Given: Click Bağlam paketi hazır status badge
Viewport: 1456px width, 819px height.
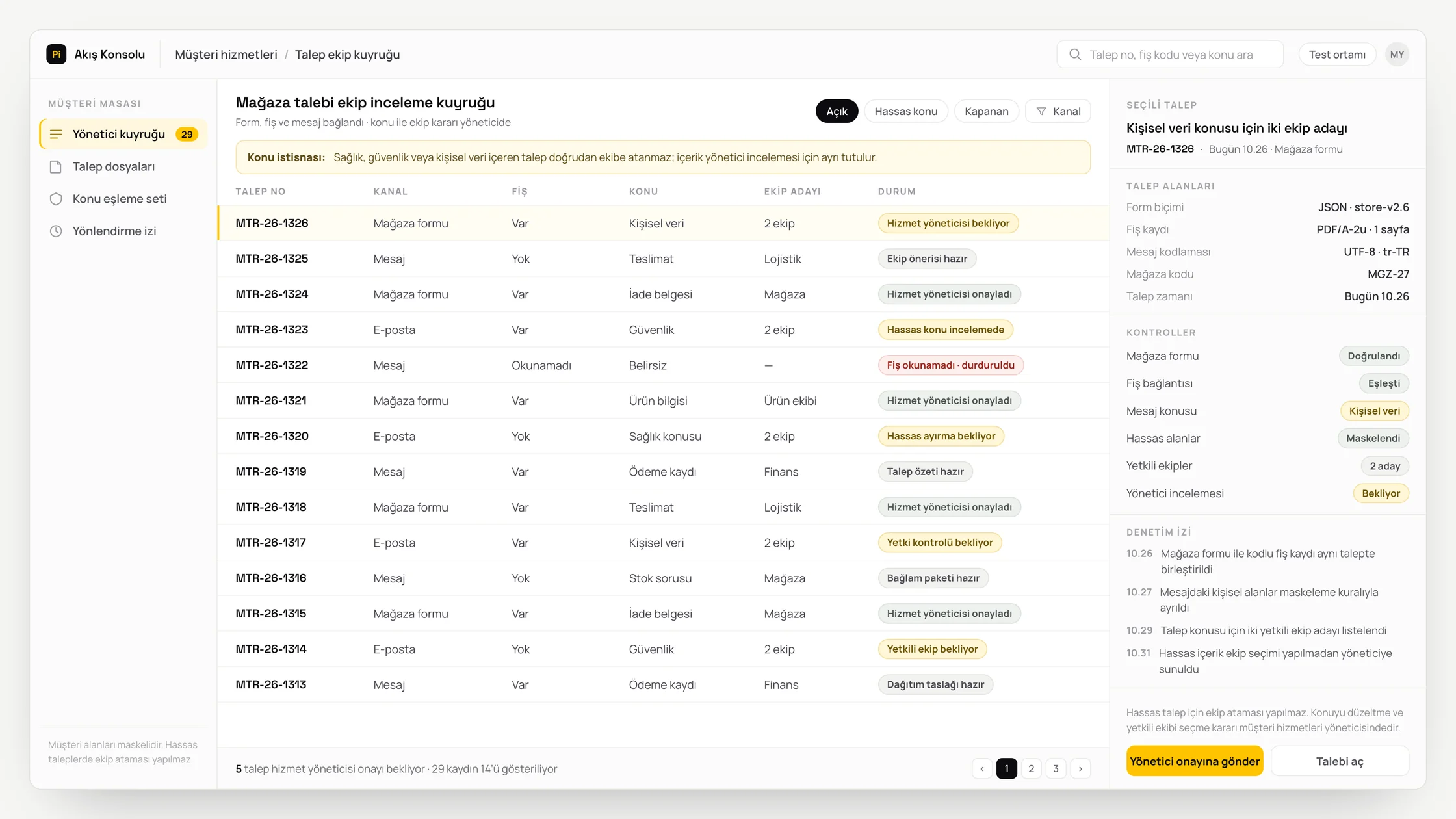Looking at the screenshot, I should pyautogui.click(x=933, y=578).
